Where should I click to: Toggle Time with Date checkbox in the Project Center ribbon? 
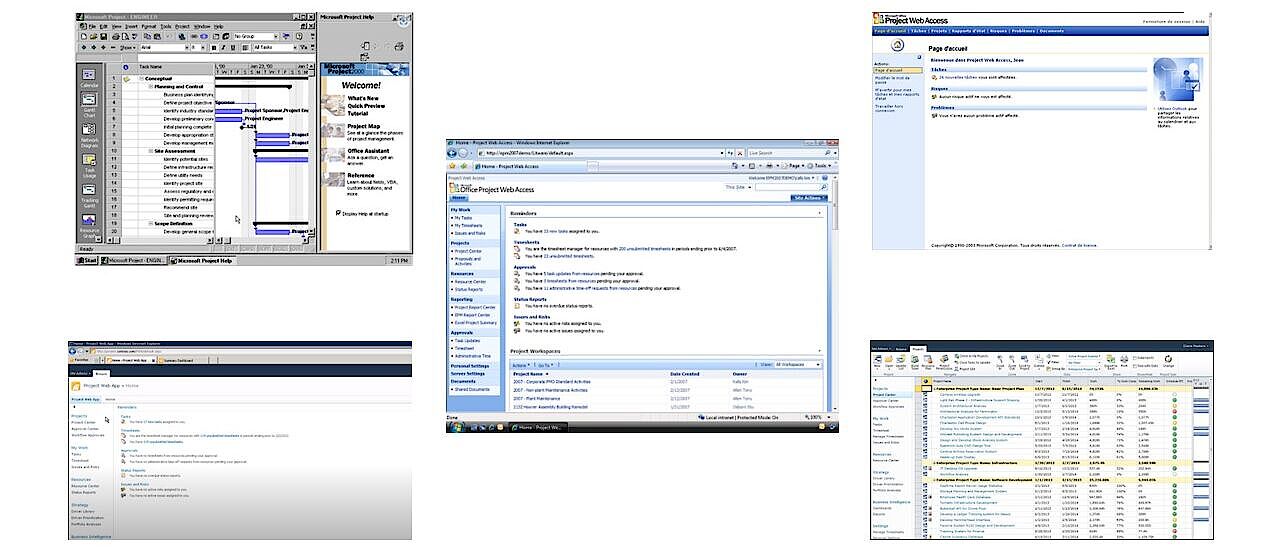coord(1136,366)
